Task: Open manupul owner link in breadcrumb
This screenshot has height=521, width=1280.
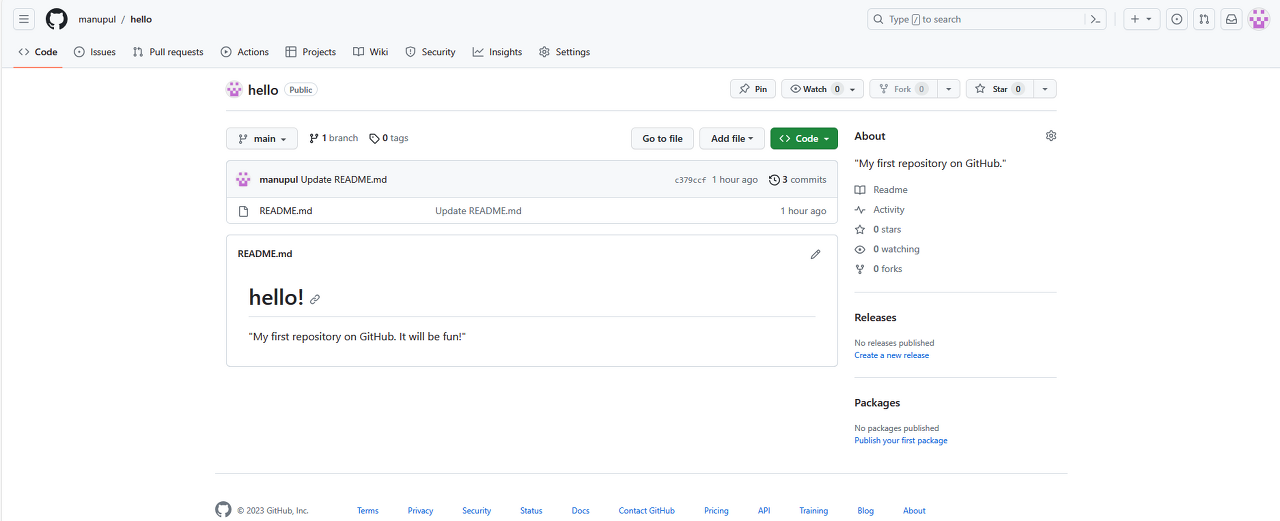Action: coord(97,19)
